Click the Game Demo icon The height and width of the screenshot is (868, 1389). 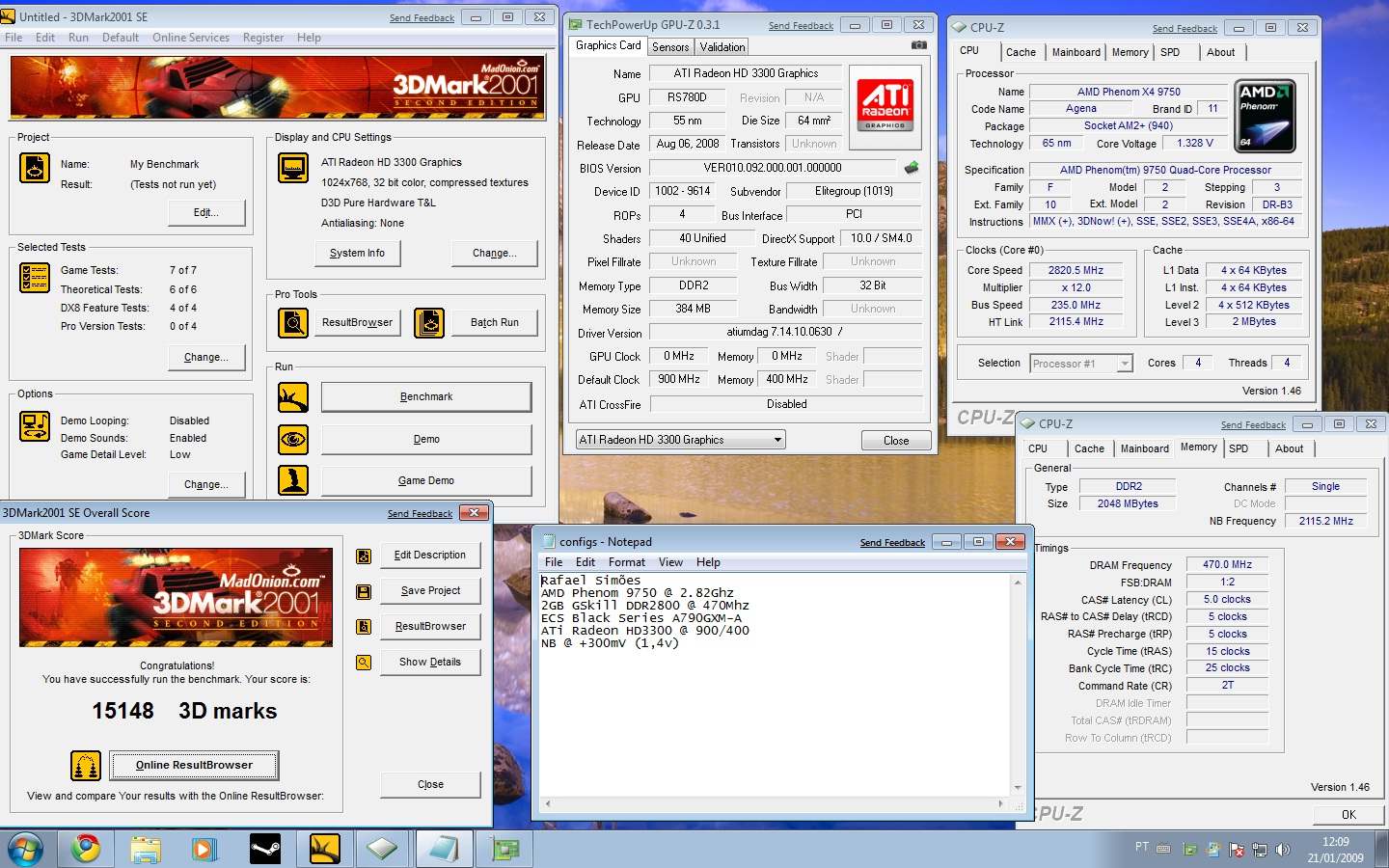click(293, 480)
